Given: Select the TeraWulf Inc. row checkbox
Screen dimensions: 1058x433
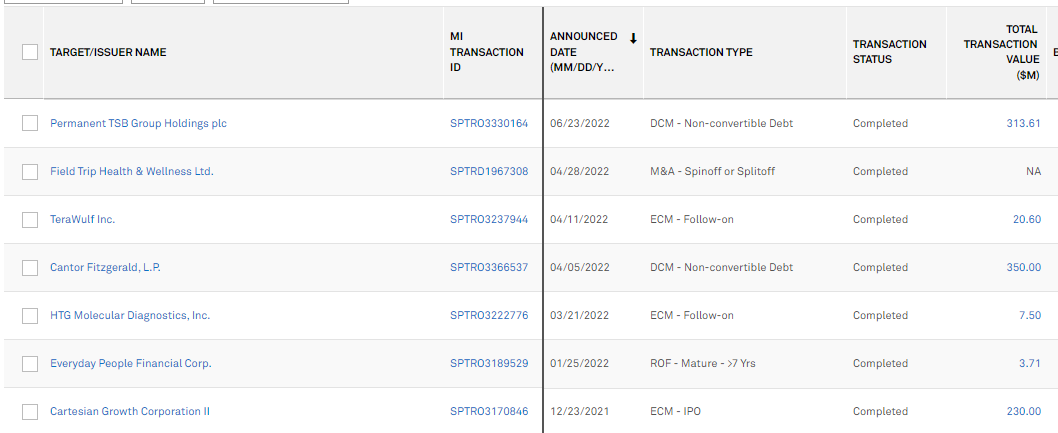Looking at the screenshot, I should (x=30, y=219).
